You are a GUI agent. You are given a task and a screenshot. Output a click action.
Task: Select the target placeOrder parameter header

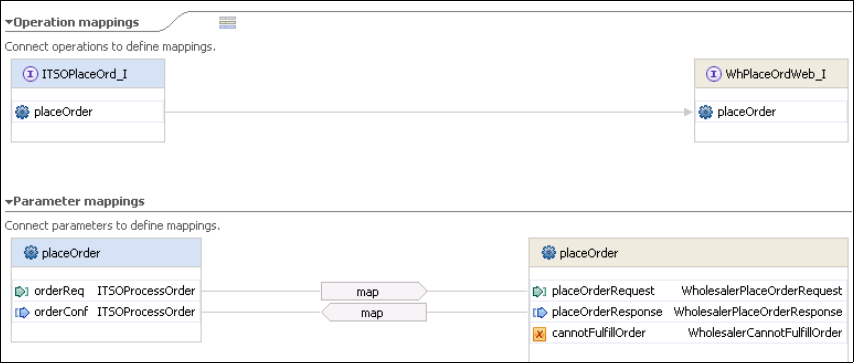688,253
